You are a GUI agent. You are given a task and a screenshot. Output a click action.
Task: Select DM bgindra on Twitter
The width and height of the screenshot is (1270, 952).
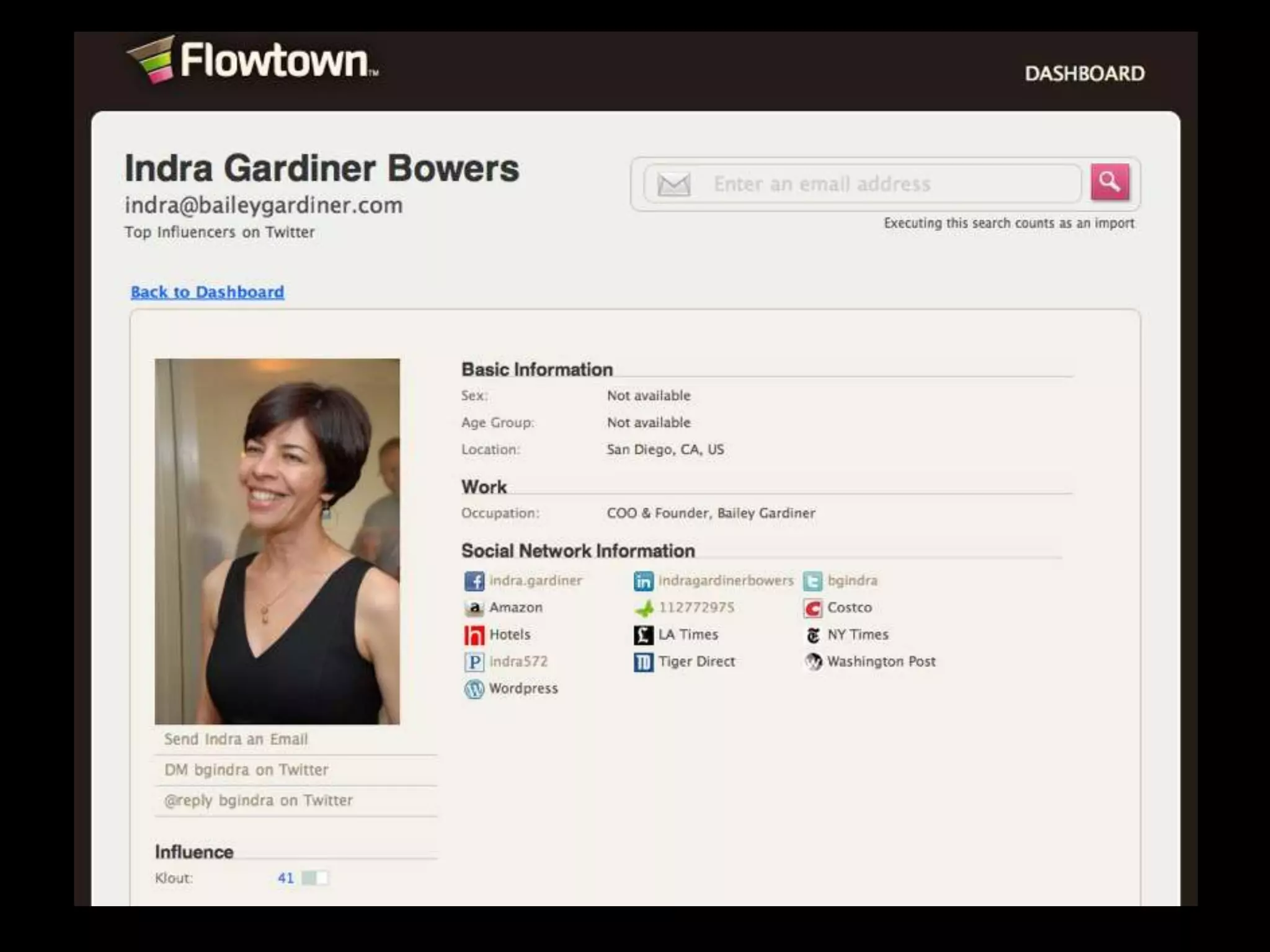[x=246, y=770]
